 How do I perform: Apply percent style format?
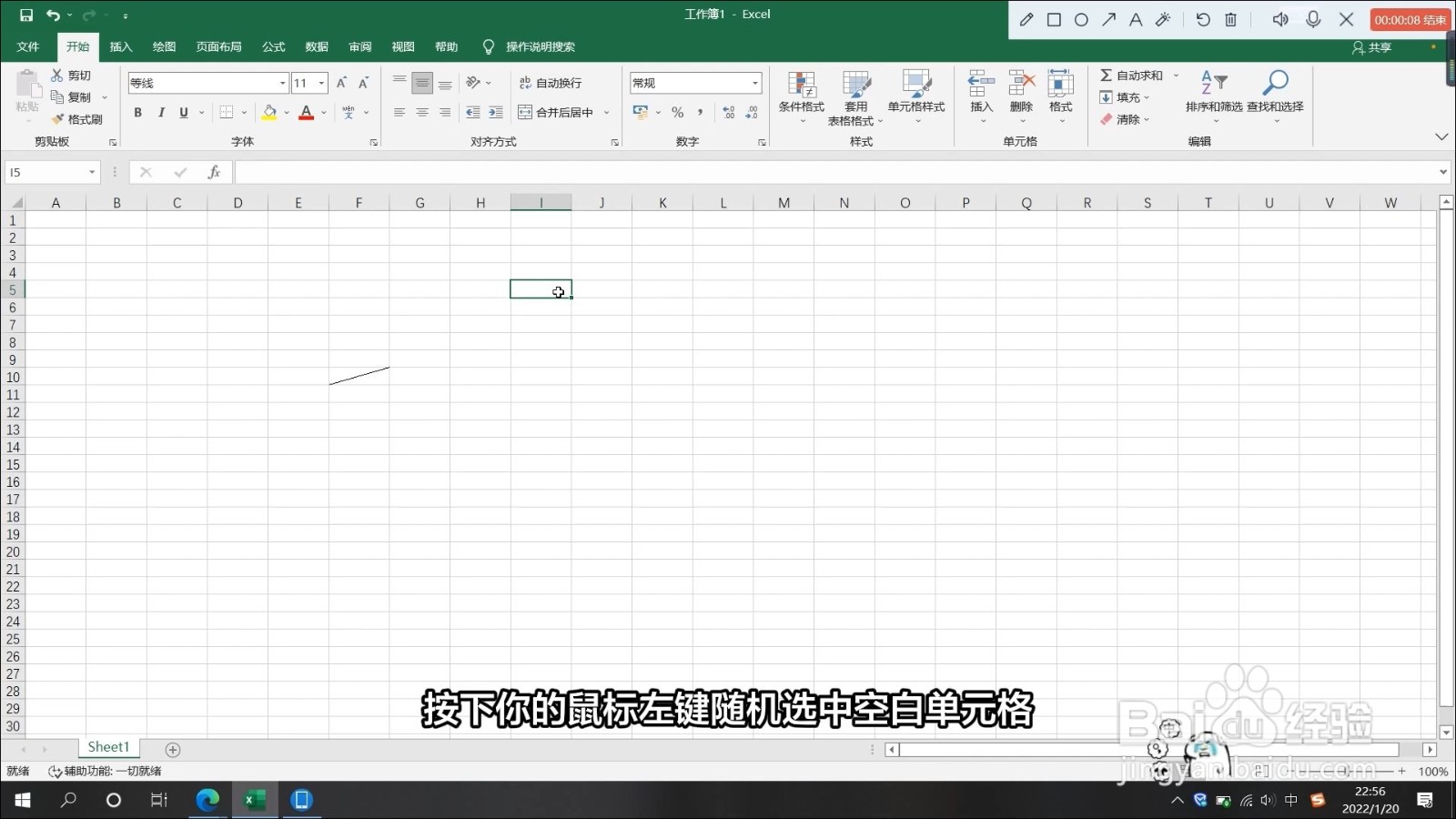click(x=678, y=112)
